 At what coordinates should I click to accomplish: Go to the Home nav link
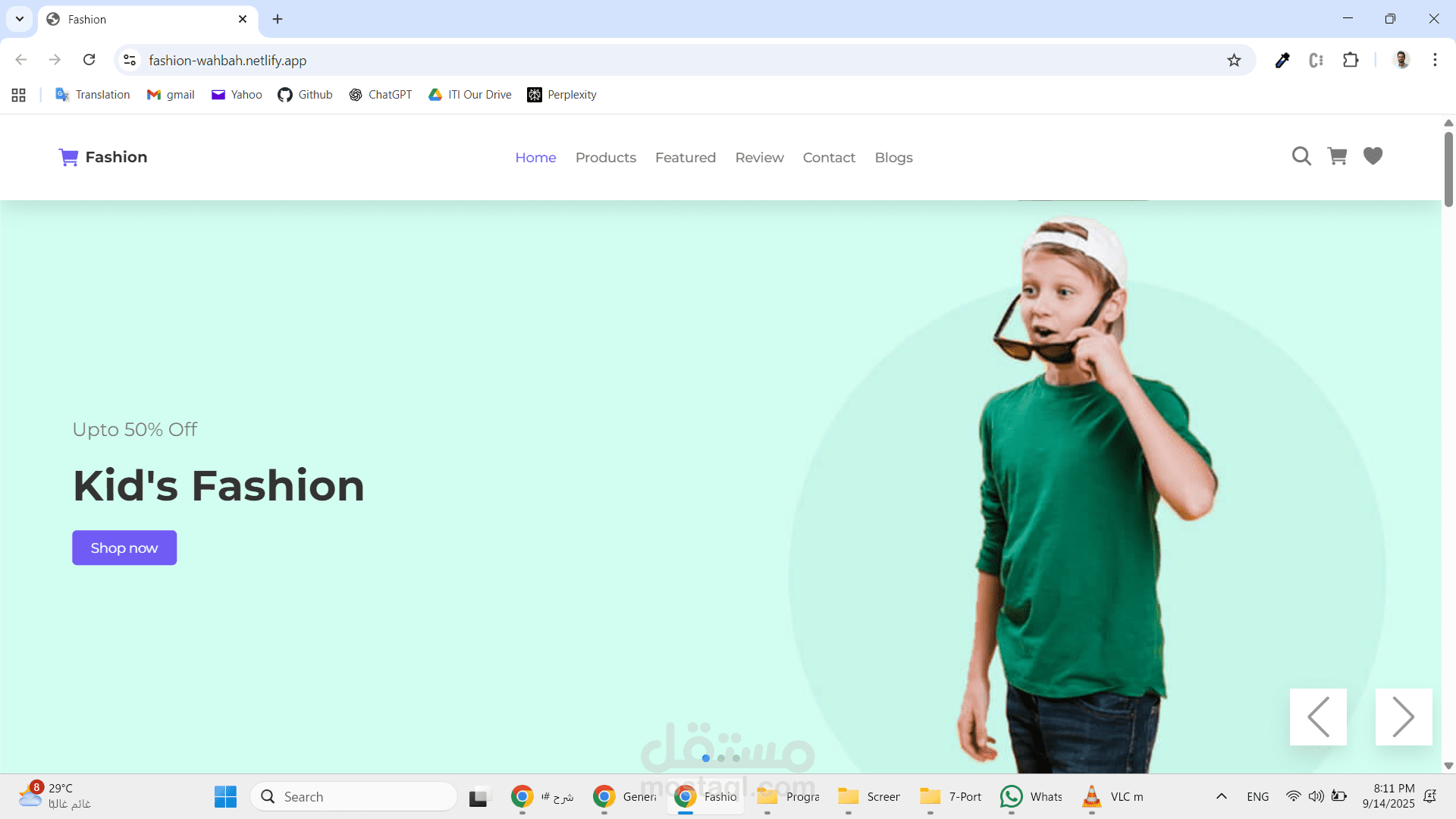[535, 158]
